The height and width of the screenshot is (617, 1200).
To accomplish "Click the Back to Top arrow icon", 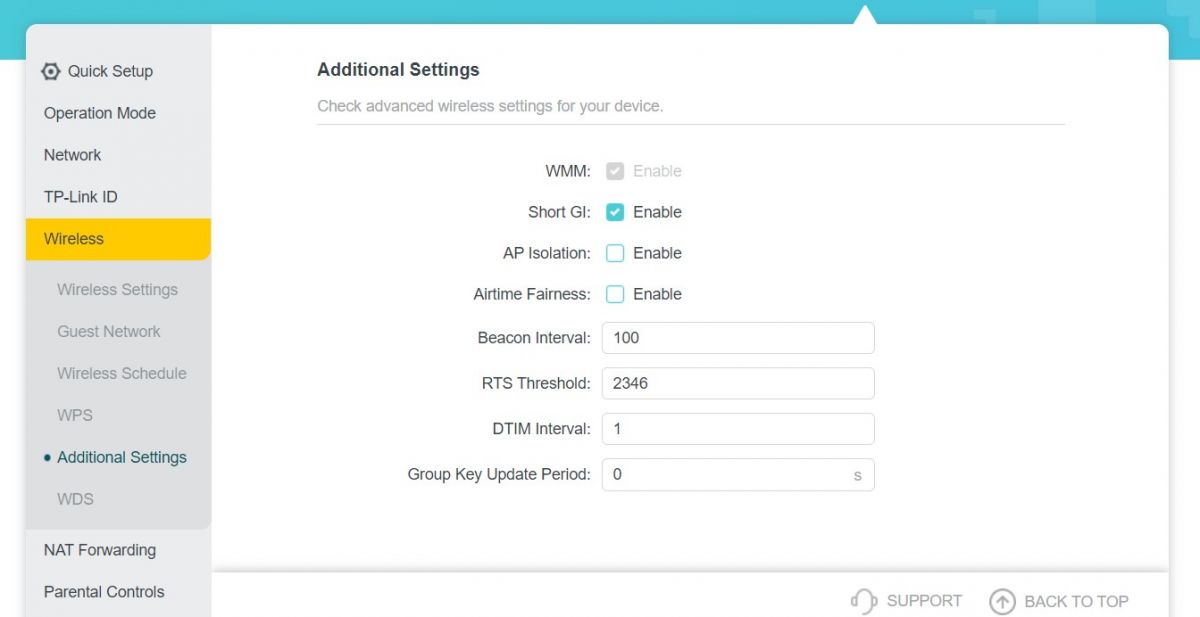I will (1002, 601).
